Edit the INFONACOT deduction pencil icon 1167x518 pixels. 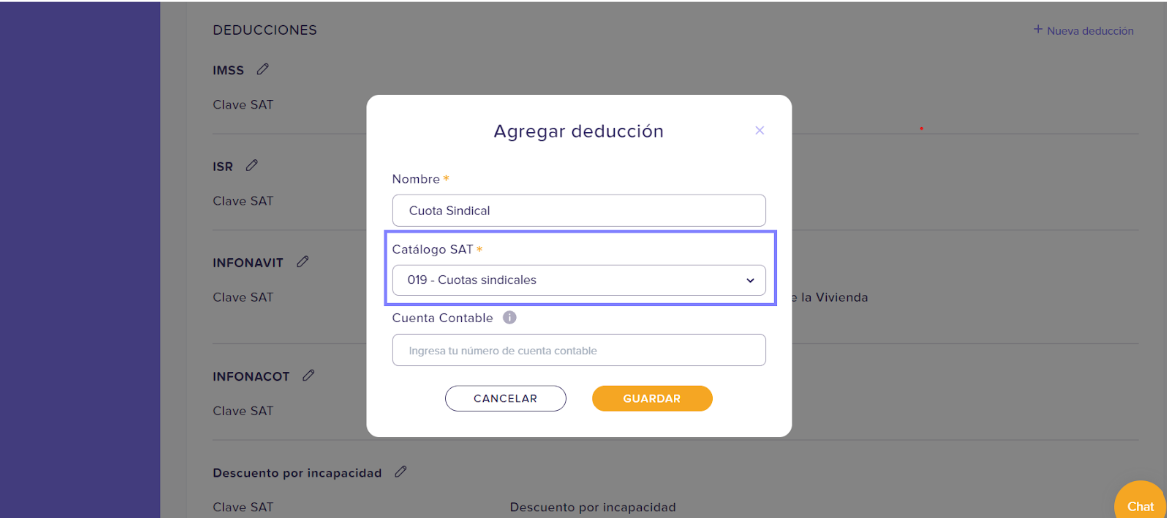(308, 375)
